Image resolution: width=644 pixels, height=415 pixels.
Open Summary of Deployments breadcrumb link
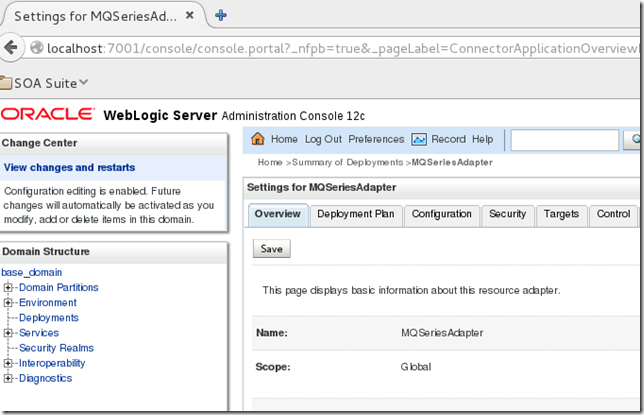click(347, 162)
